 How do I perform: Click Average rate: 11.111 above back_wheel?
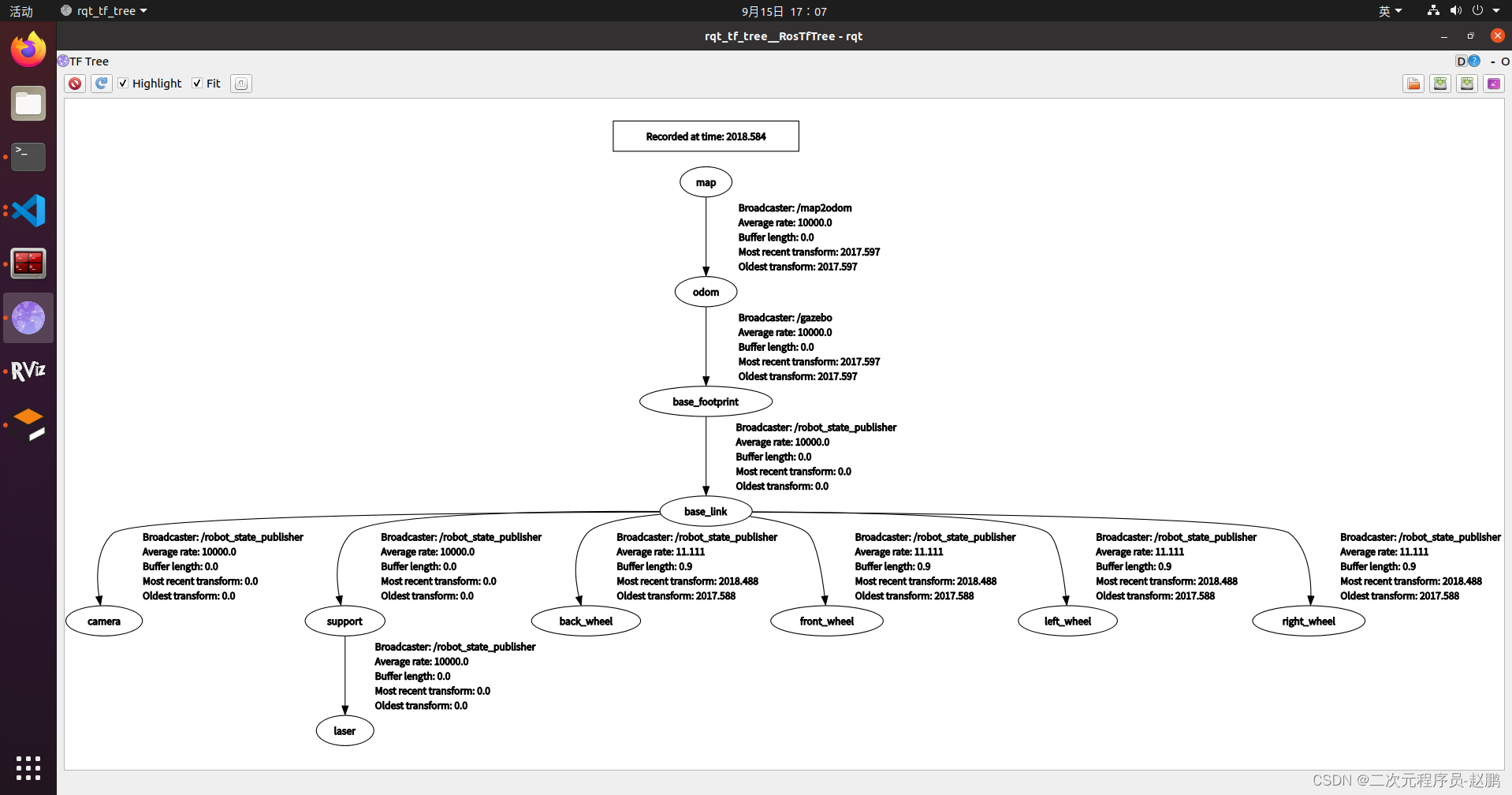point(661,552)
